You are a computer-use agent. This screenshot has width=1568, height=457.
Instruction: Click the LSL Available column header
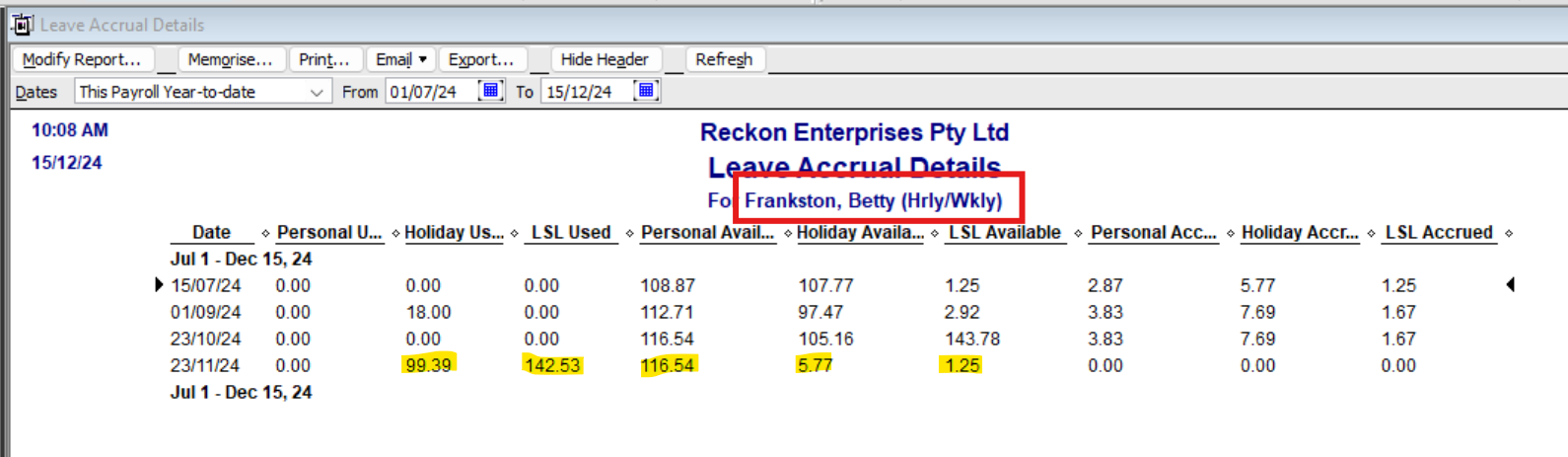pos(1005,233)
